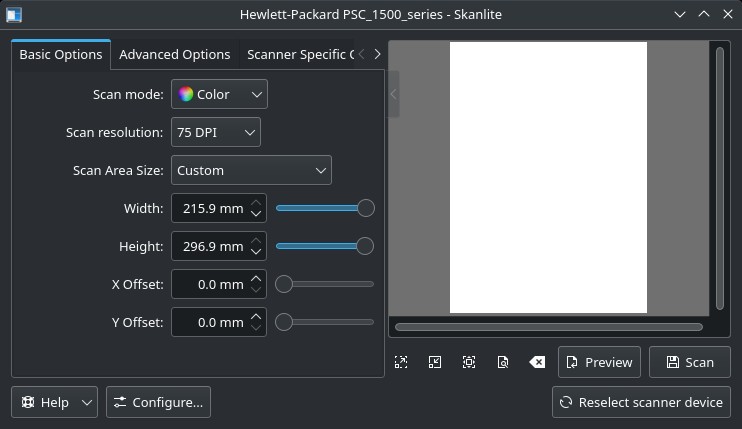The height and width of the screenshot is (429, 742).
Task: Click Reselect scanner device button
Action: click(641, 402)
